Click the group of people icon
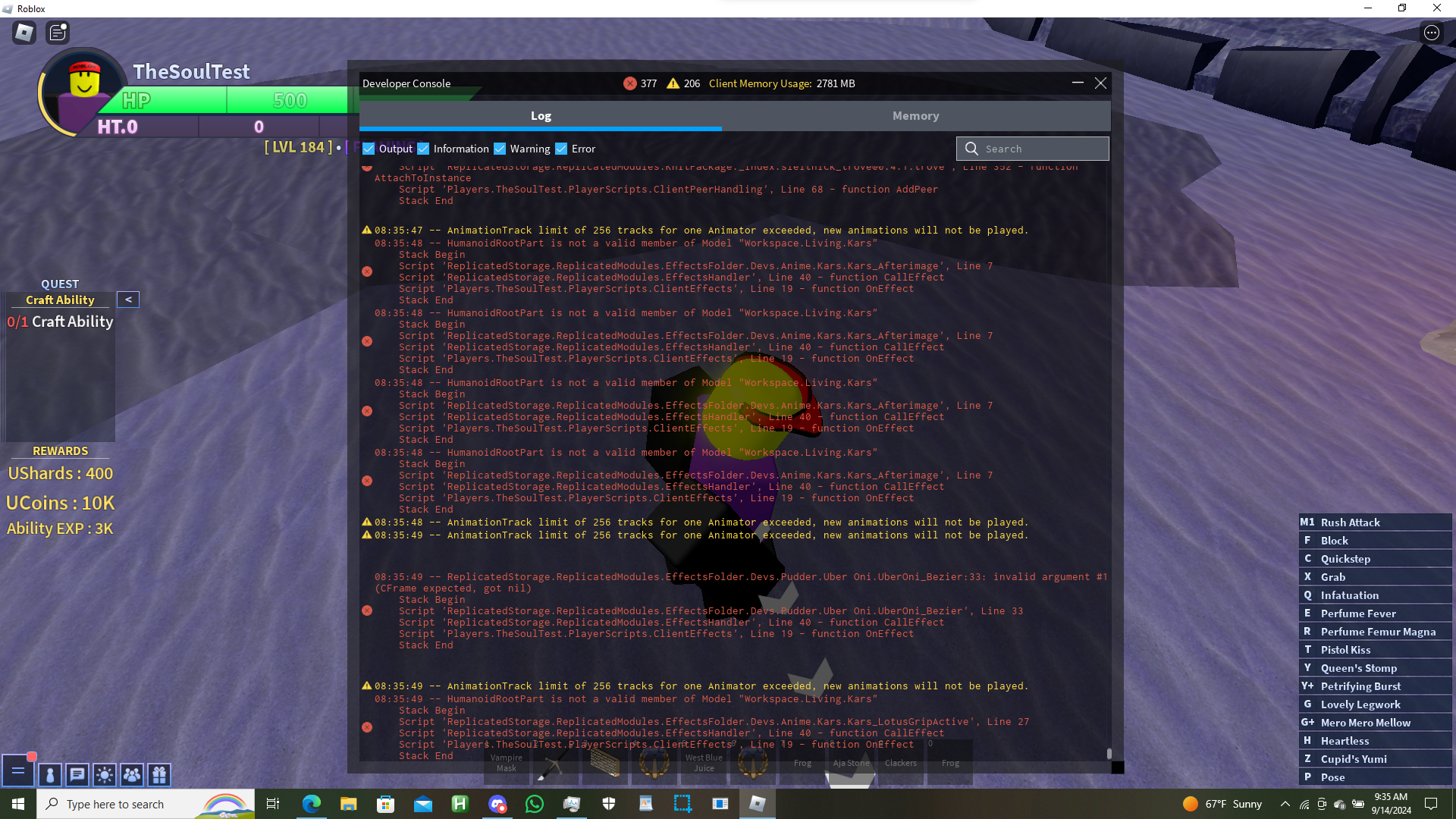The image size is (1456, 819). pos(131,774)
